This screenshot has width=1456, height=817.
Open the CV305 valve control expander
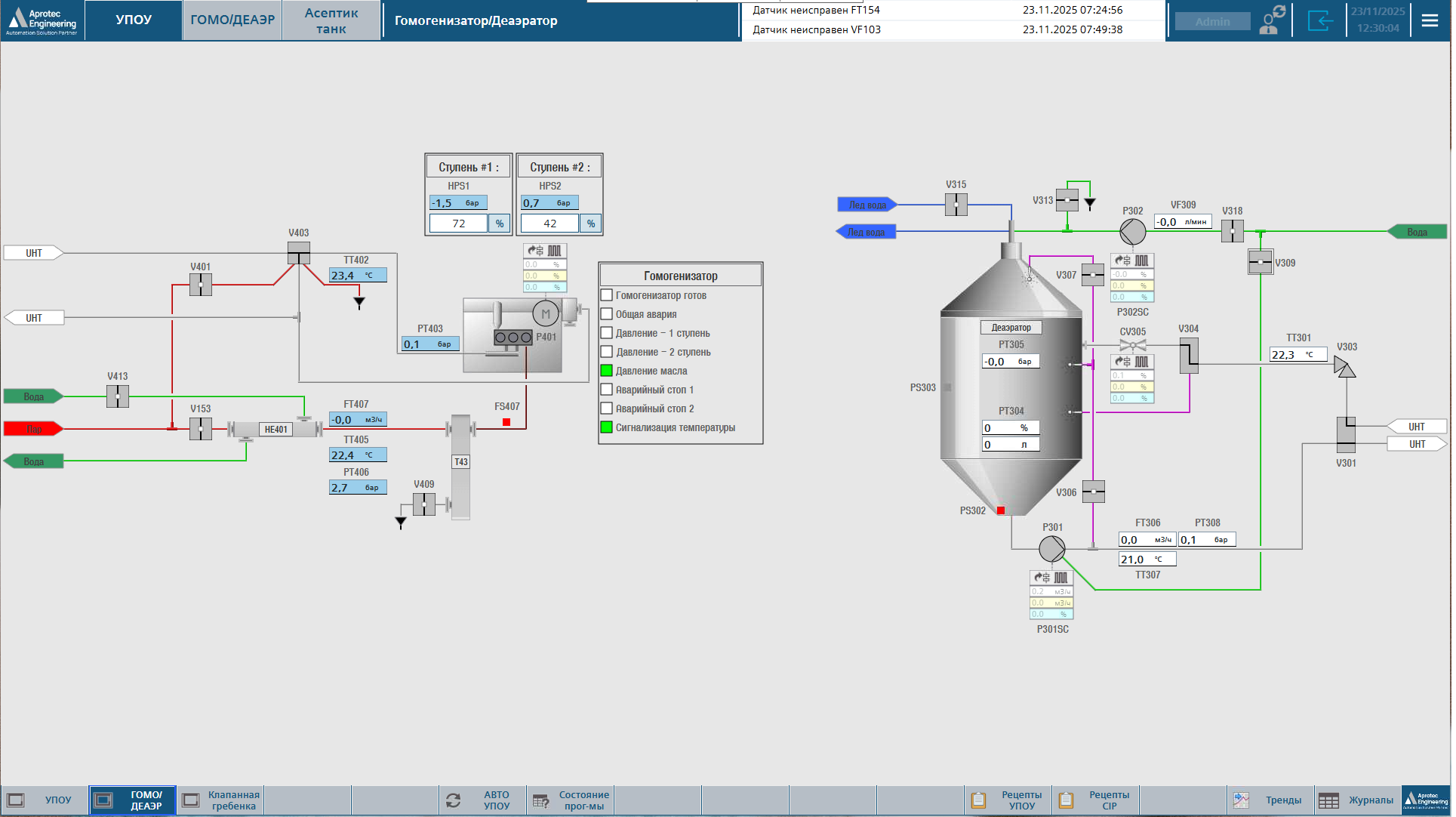[1132, 362]
